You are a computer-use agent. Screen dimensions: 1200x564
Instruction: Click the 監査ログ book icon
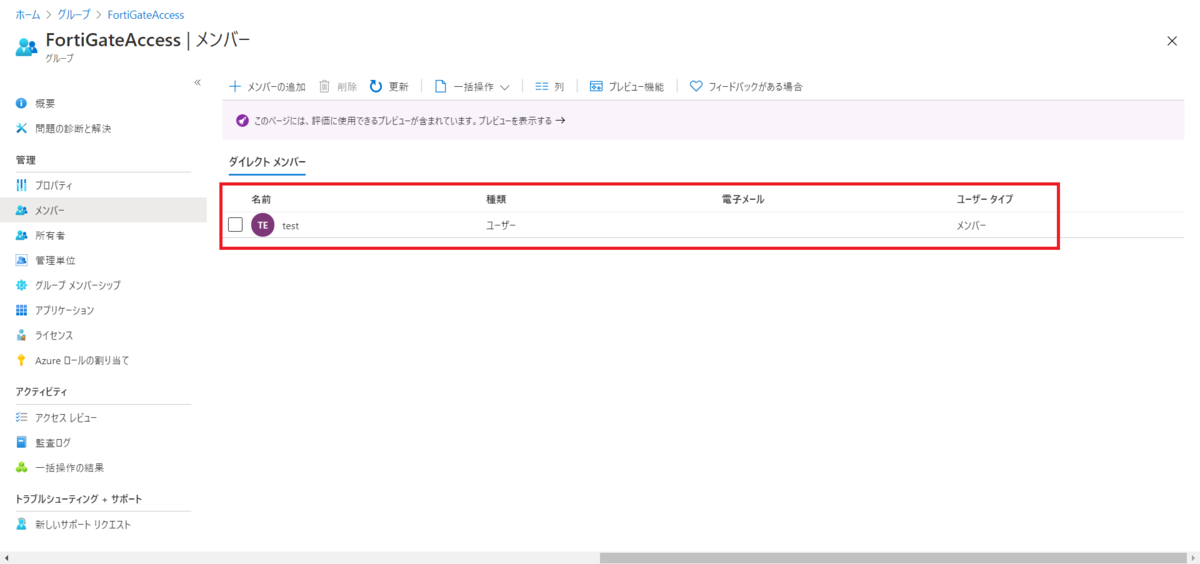(22, 442)
